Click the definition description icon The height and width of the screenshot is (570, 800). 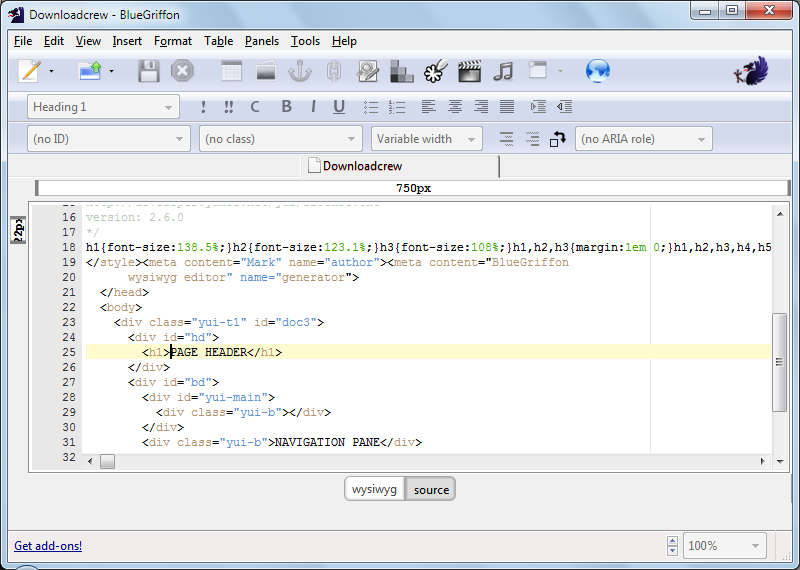pos(532,139)
